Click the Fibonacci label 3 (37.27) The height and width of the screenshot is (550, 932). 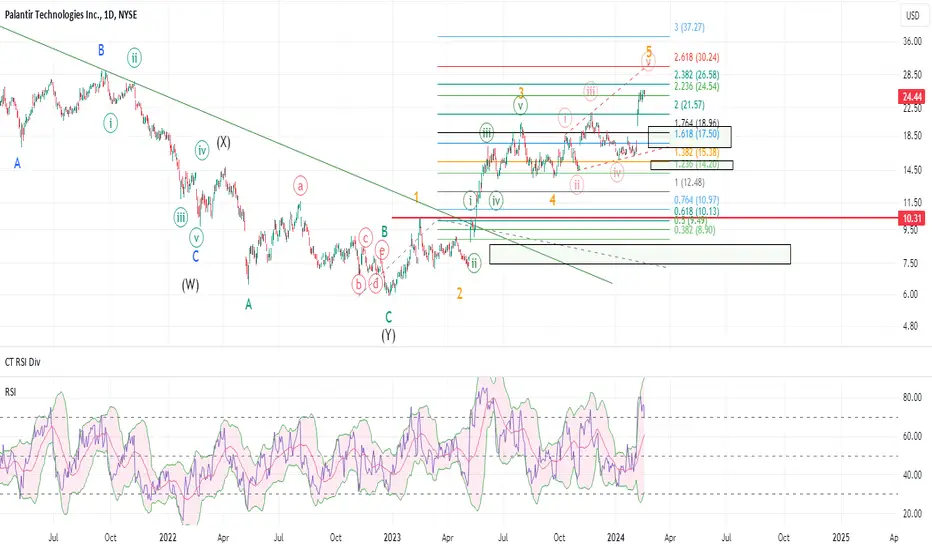point(689,27)
